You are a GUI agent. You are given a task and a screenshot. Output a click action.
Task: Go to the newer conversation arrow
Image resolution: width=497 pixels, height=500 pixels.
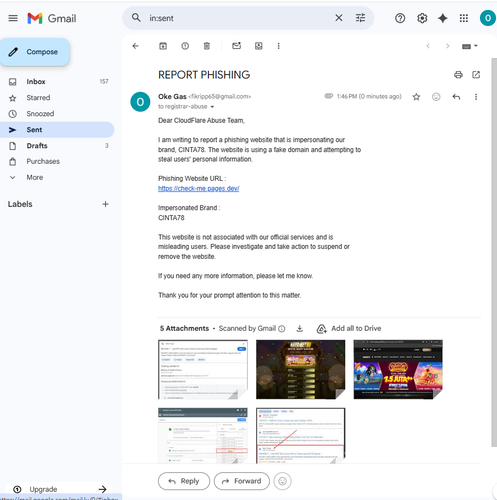(x=428, y=46)
